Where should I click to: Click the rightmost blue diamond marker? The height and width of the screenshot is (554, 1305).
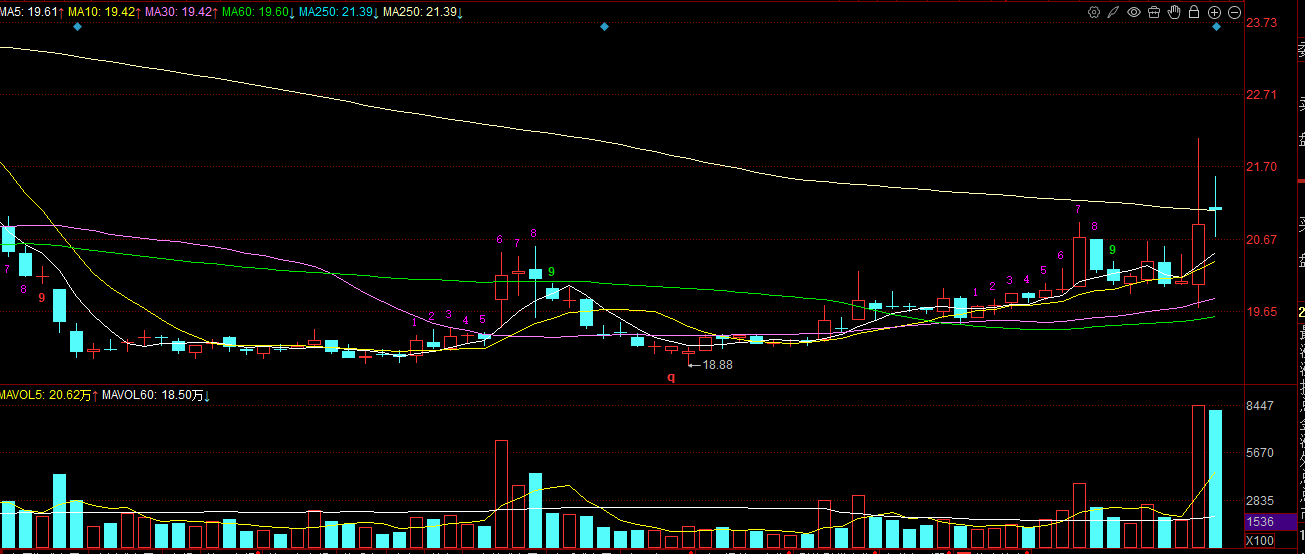pos(1216,27)
